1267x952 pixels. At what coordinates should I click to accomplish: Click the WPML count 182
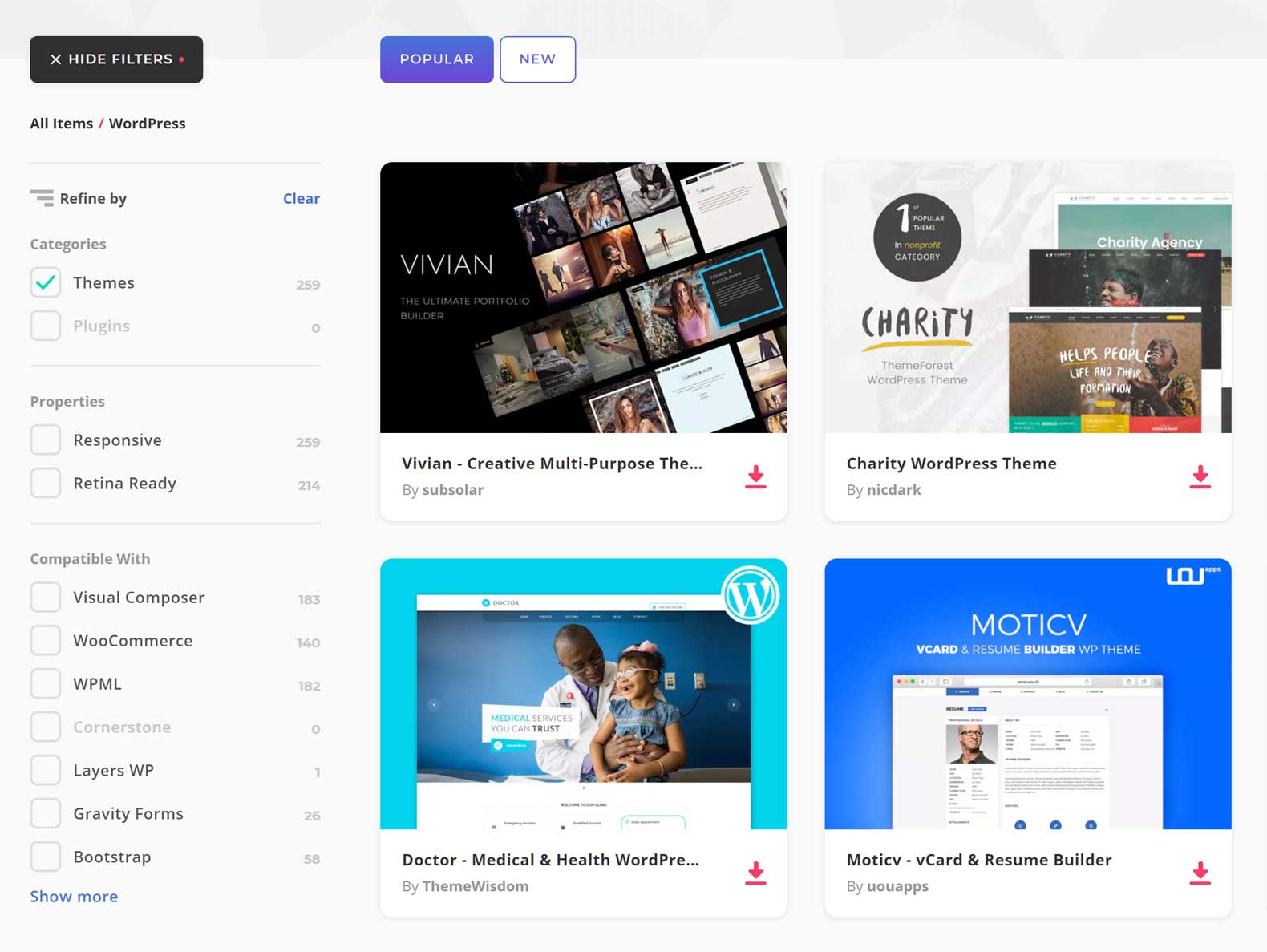309,686
